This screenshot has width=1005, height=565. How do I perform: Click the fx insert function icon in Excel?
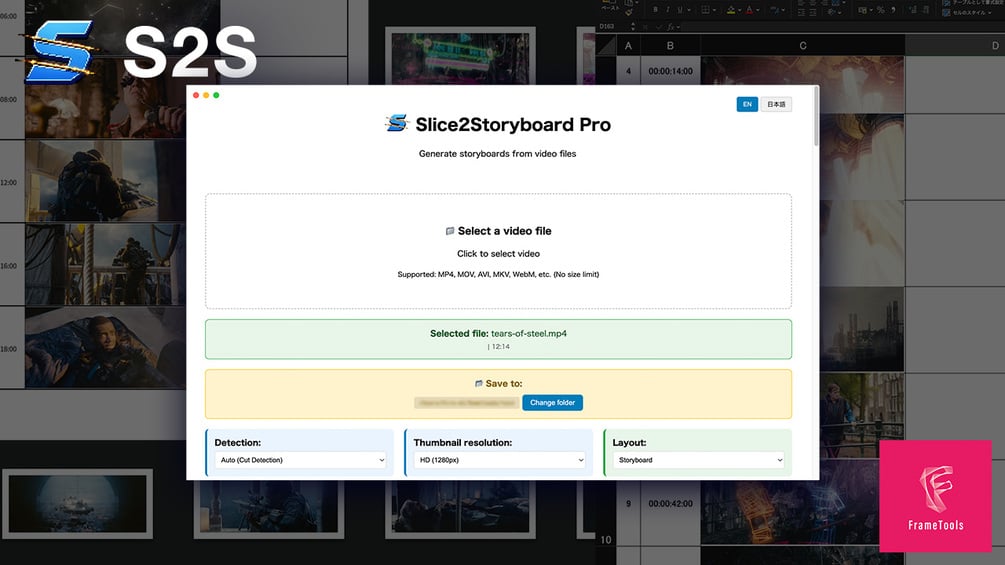pyautogui.click(x=671, y=27)
